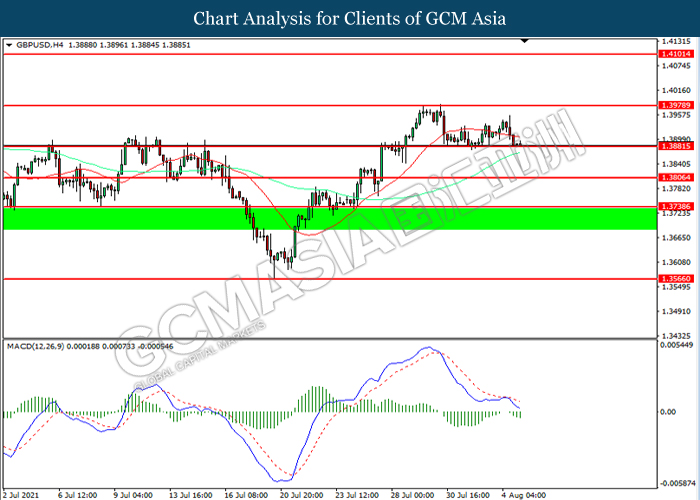This screenshot has width=700, height=500.
Task: Click the green support zone rectangle
Action: click(x=330, y=218)
